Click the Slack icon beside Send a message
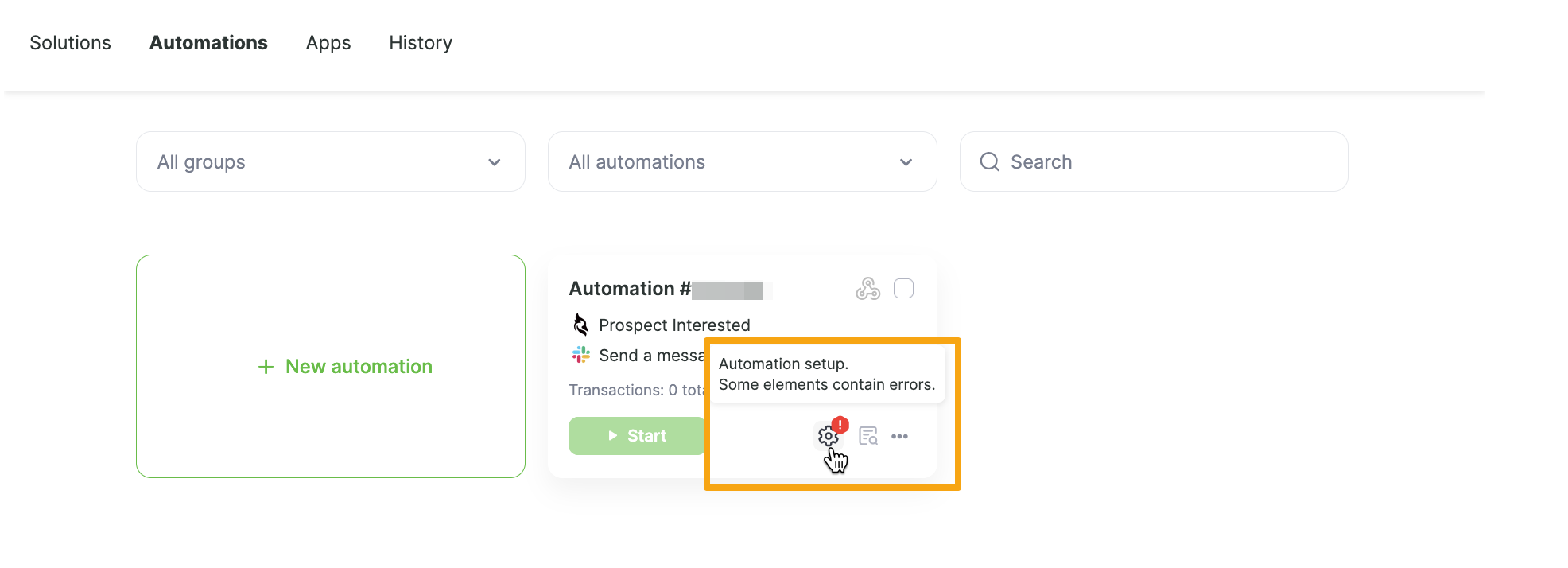Screen dimensions: 1568x568 pyautogui.click(x=581, y=355)
